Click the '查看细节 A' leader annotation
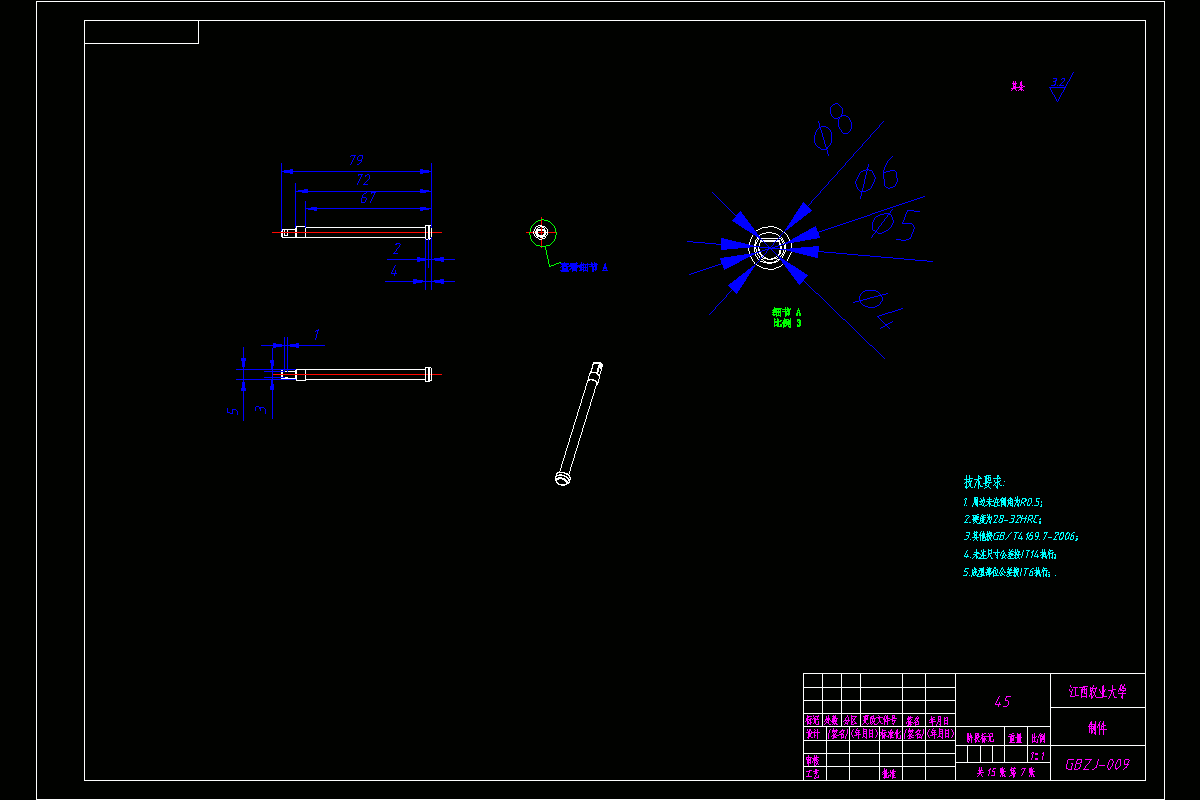 pos(584,268)
